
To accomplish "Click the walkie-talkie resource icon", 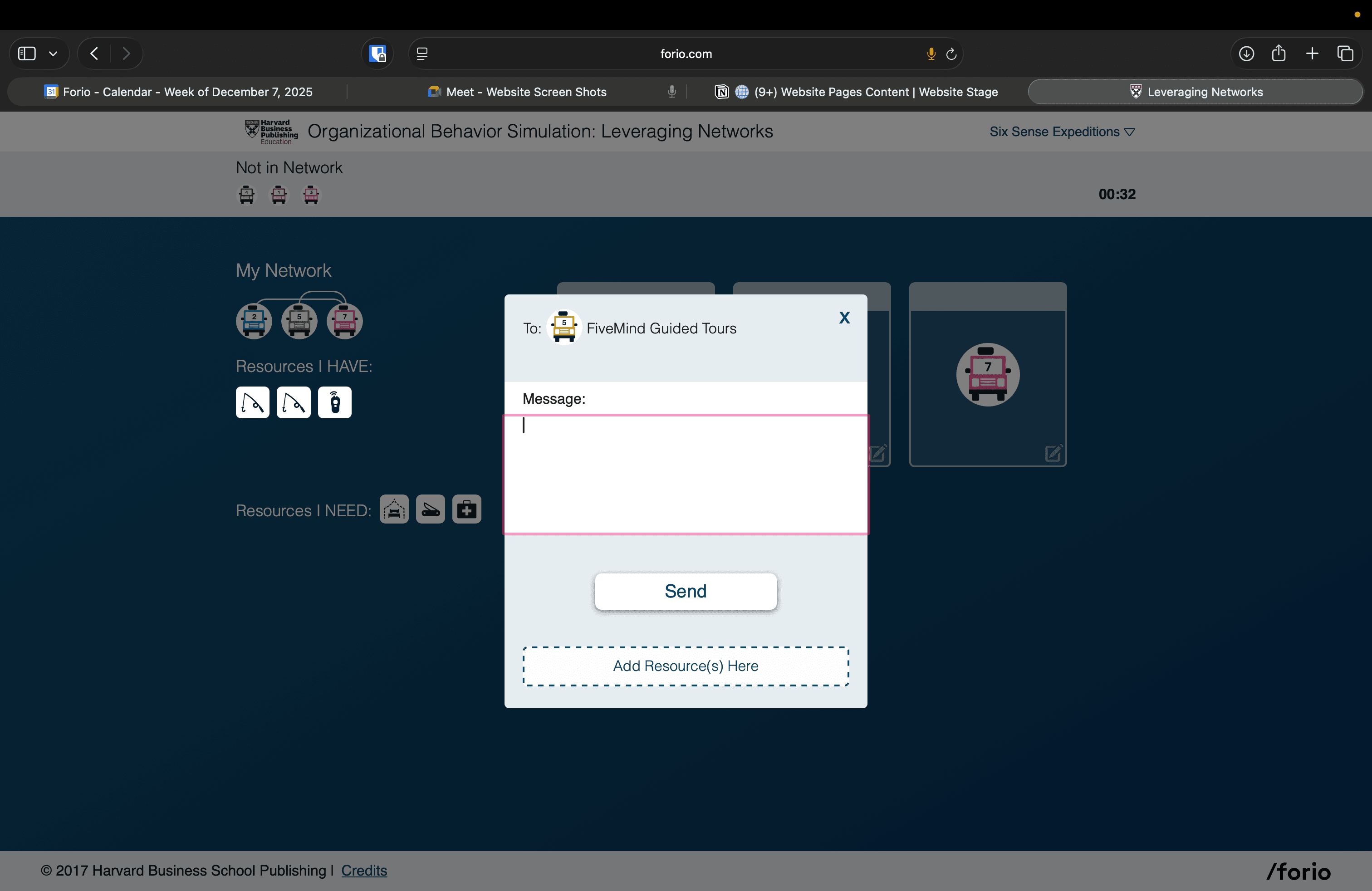I will point(334,402).
